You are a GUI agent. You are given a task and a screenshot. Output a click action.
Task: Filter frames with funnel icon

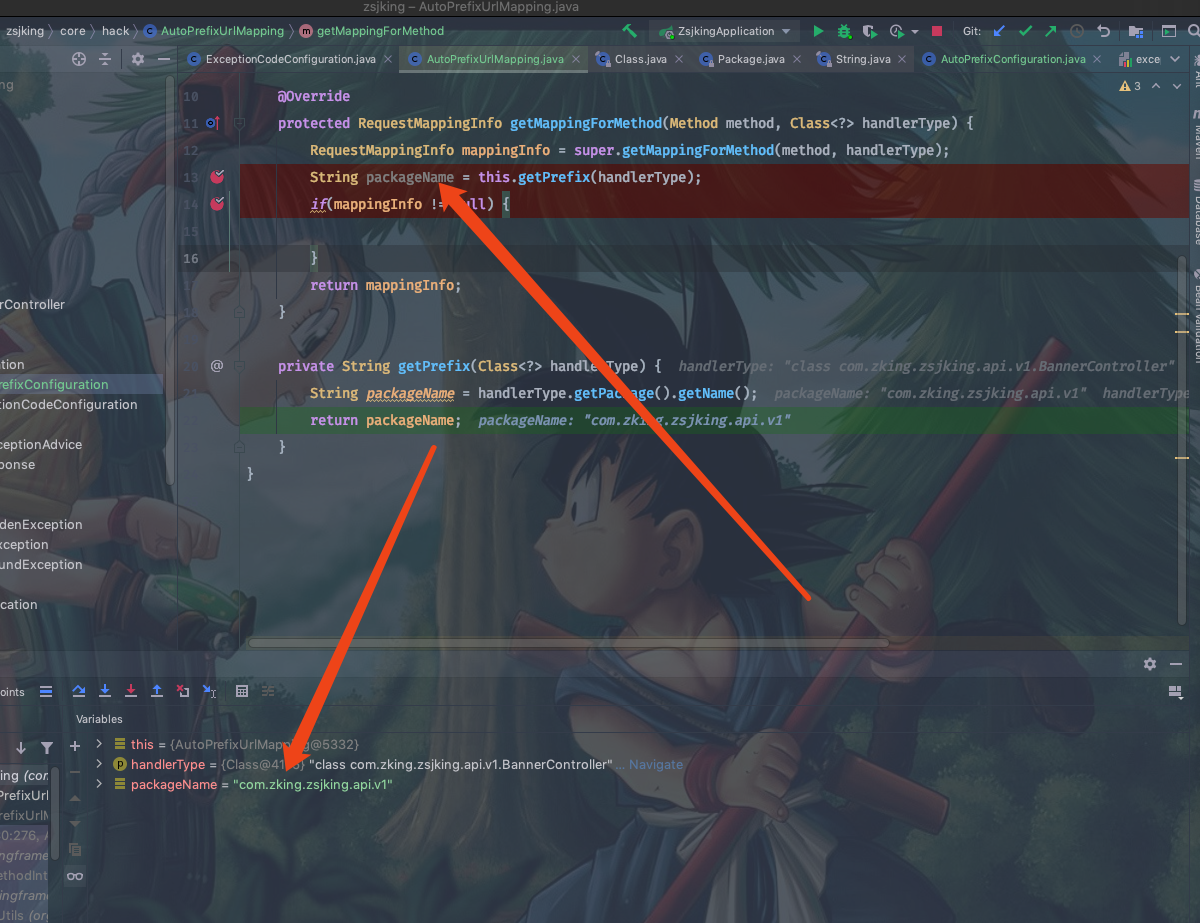[47, 747]
